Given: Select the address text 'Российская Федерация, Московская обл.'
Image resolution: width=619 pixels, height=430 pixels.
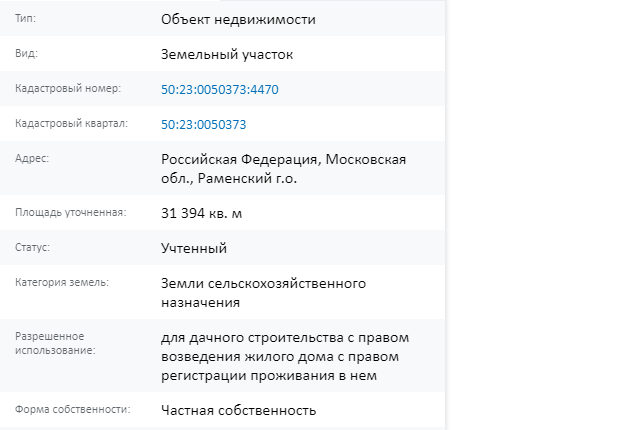Looking at the screenshot, I should click(x=283, y=169).
